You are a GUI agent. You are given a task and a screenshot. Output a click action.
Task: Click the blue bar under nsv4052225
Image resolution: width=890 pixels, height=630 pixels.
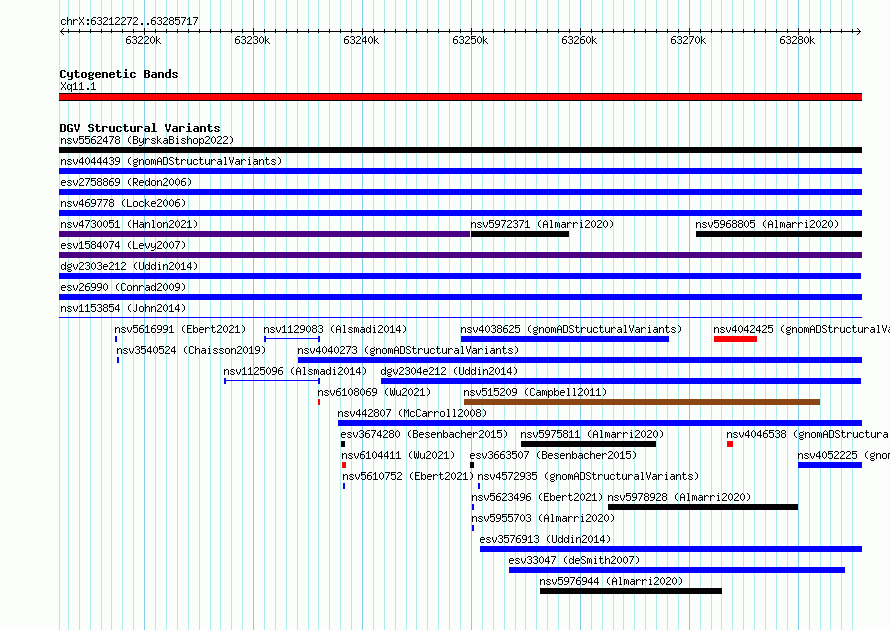[x=830, y=465]
